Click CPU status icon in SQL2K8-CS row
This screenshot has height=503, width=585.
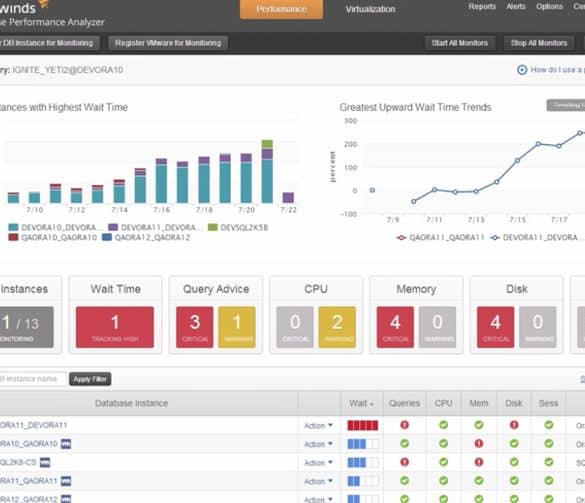point(443,462)
